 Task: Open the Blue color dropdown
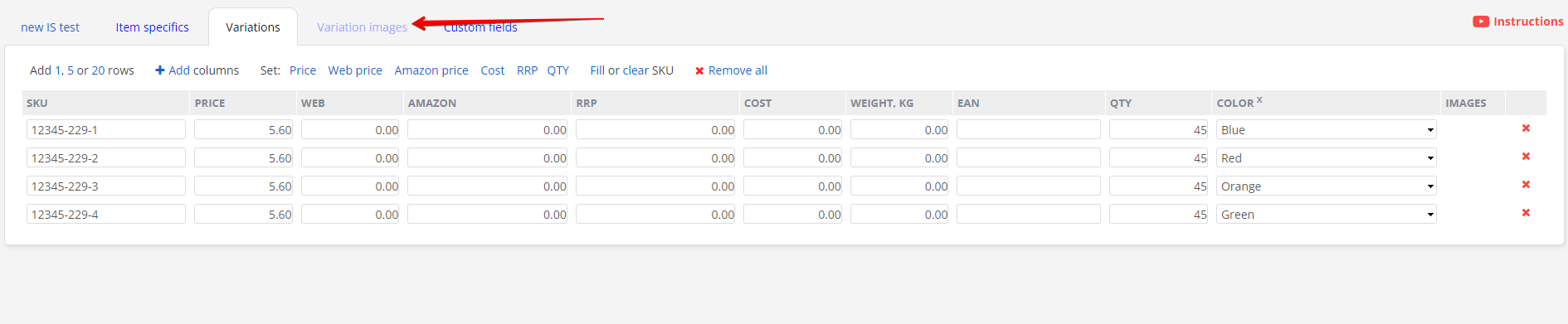(x=1326, y=130)
